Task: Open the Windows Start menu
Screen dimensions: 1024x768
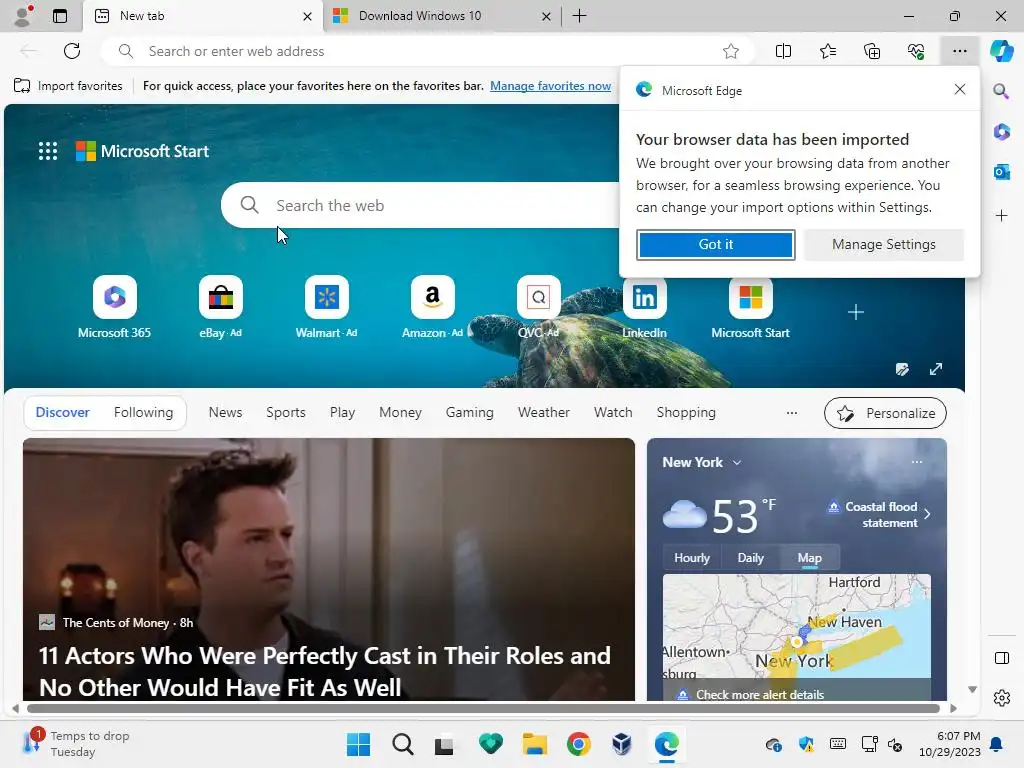Action: tap(358, 744)
